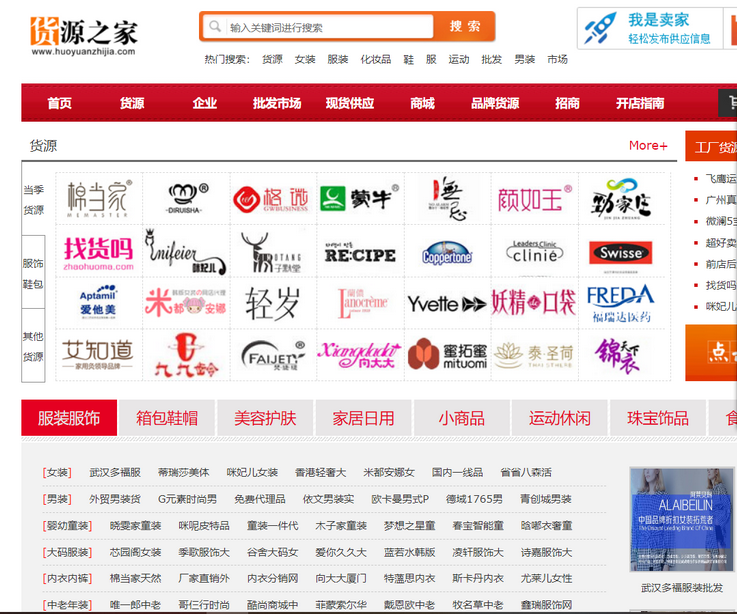This screenshot has width=737, height=614.
Task: Click the ALAIBEILIN ad thumbnail
Action: 682,519
